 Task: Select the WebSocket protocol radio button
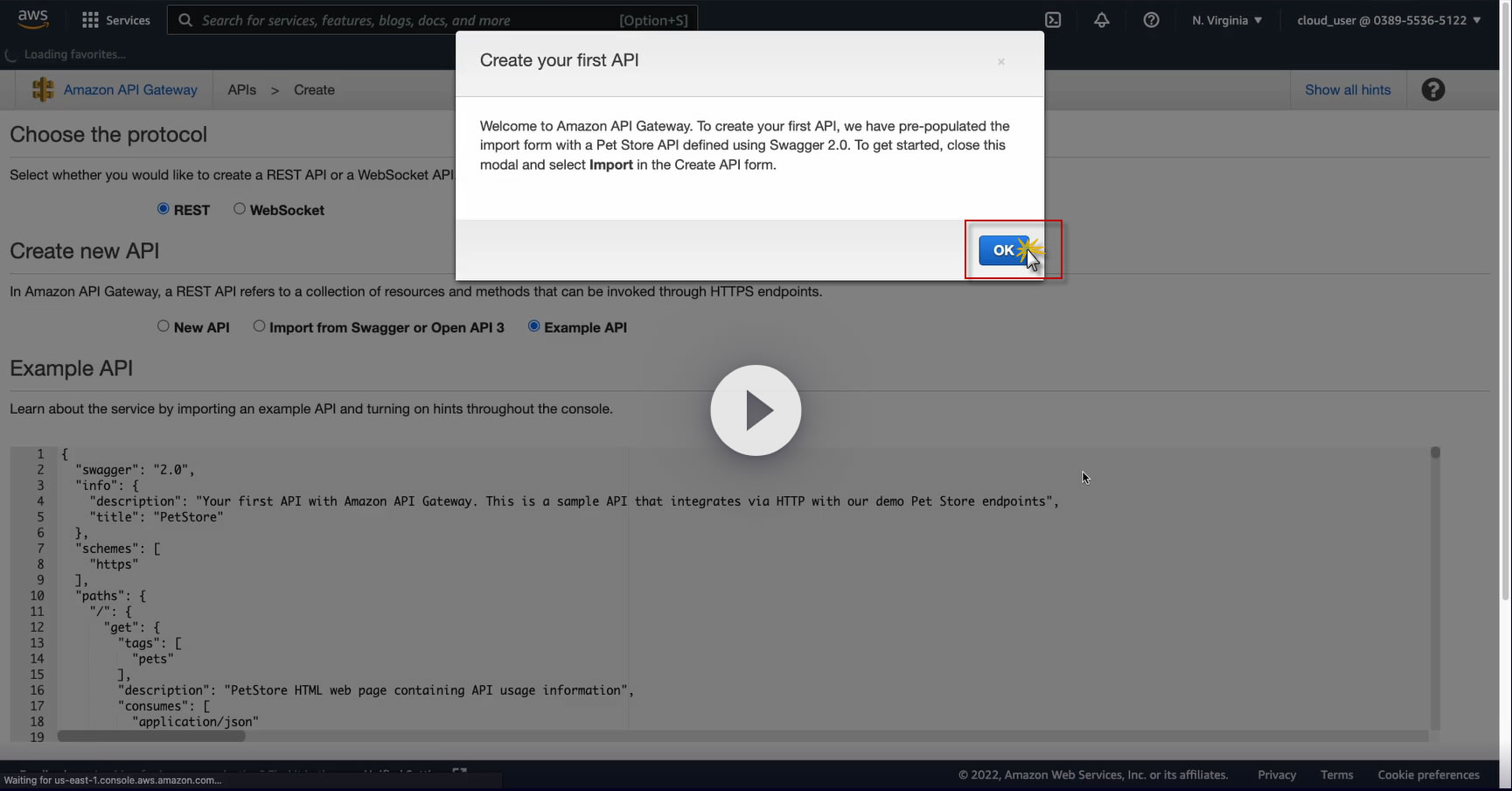[x=240, y=208]
